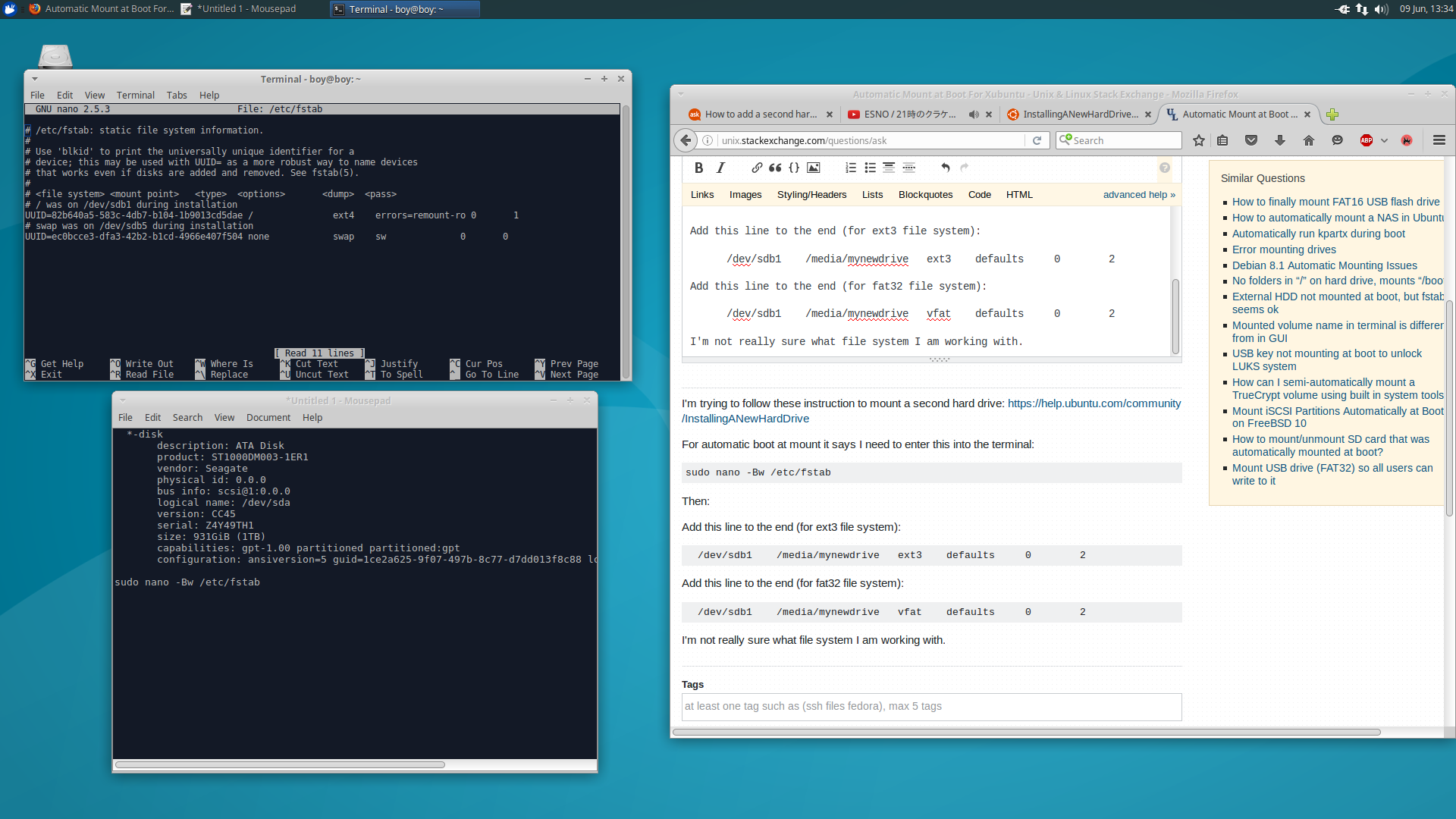The height and width of the screenshot is (819, 1456).
Task: Open 'Automatically run kpartx during boot' link
Action: point(1318,234)
